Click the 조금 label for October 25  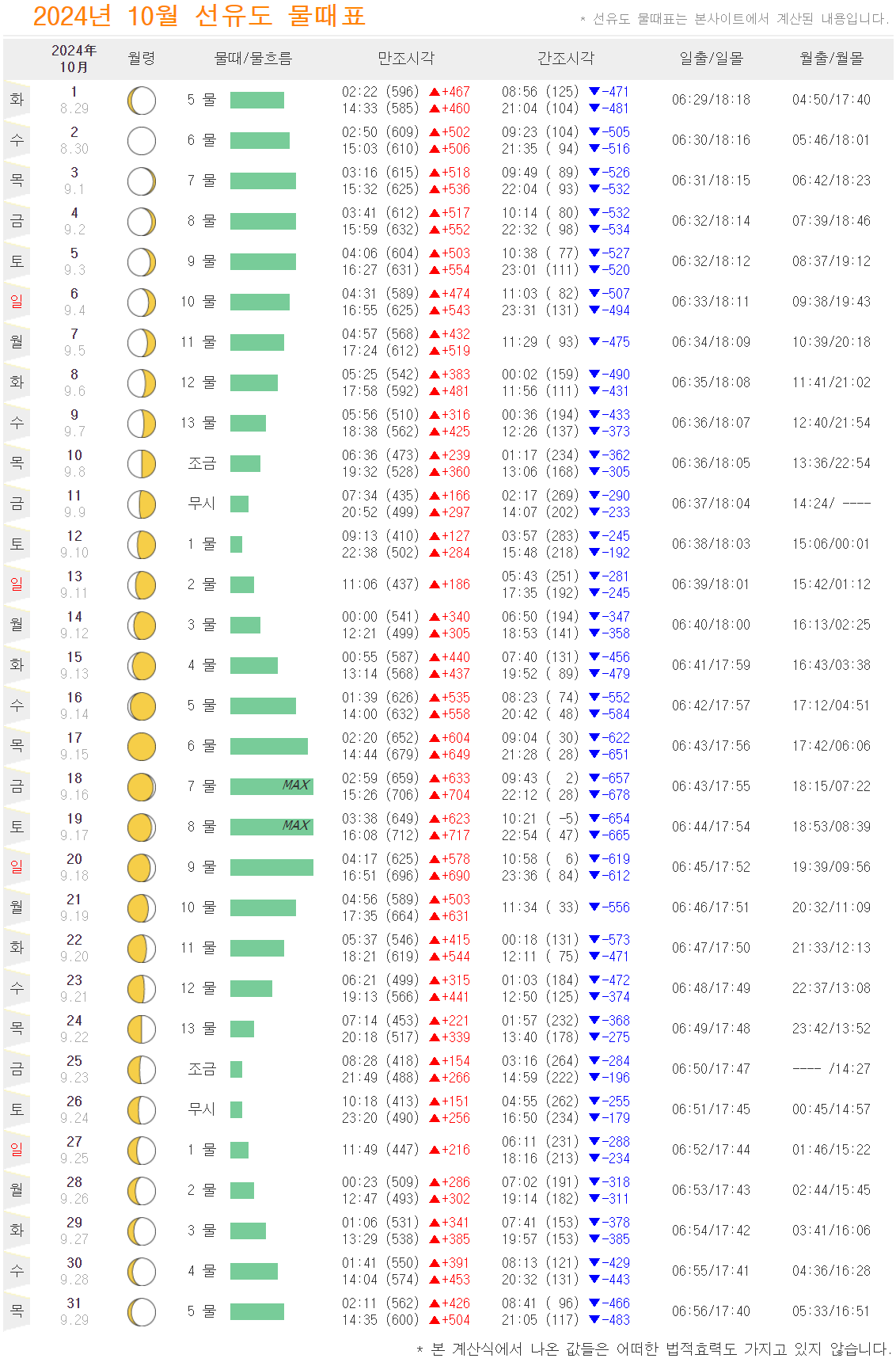(202, 1069)
